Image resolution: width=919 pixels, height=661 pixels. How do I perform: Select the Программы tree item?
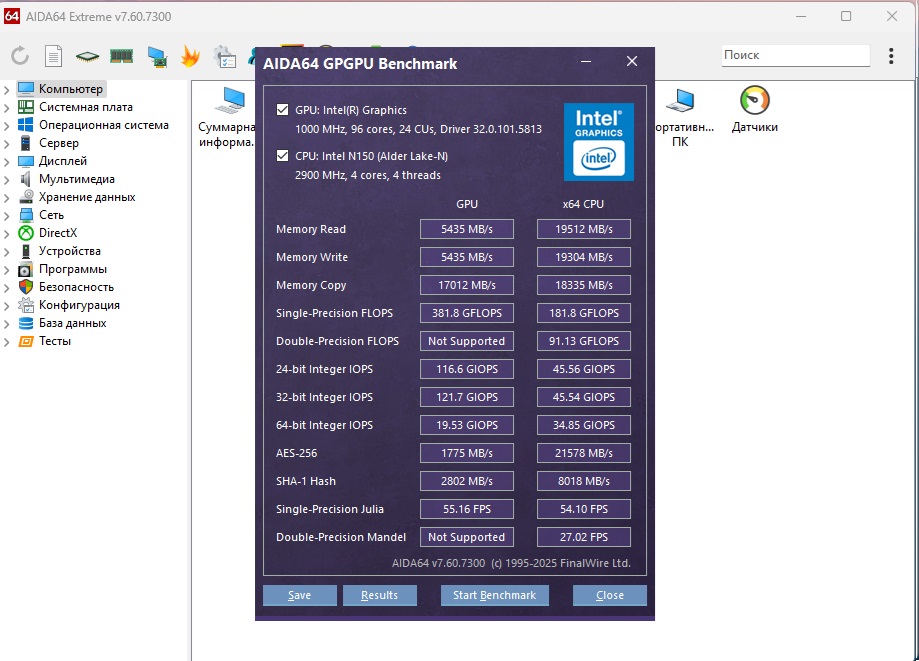73,269
